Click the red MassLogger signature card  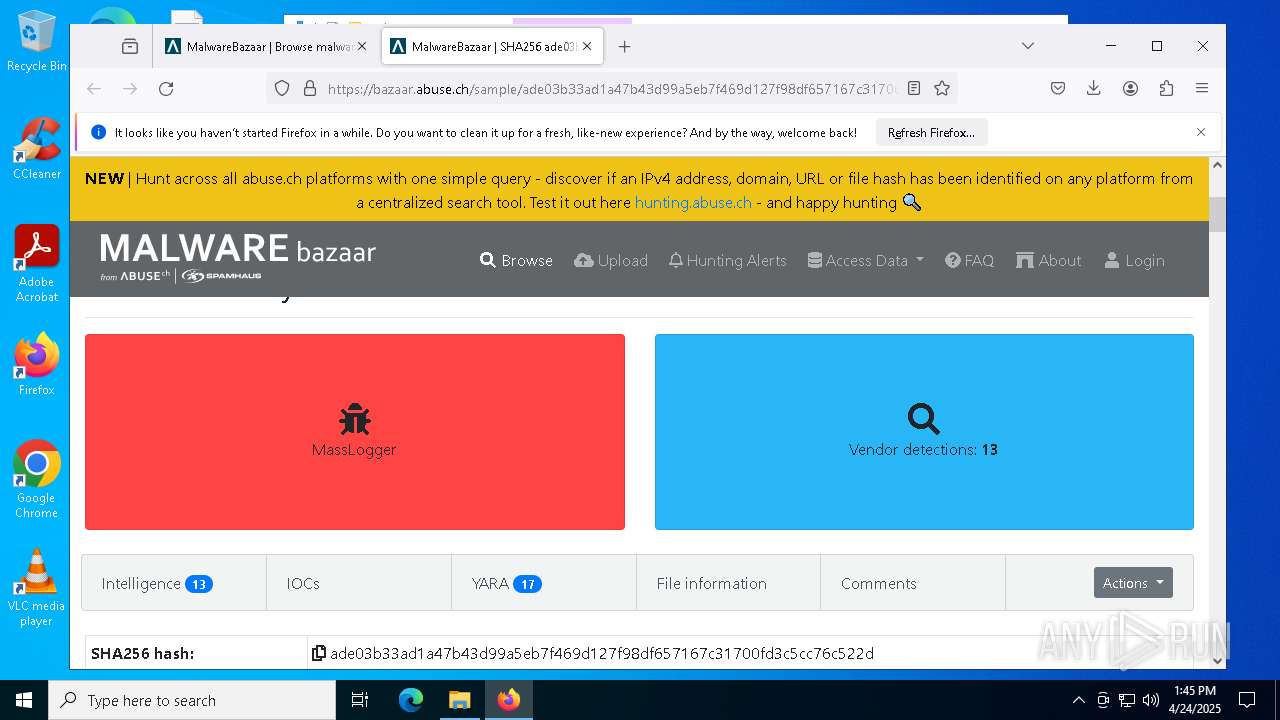point(355,432)
